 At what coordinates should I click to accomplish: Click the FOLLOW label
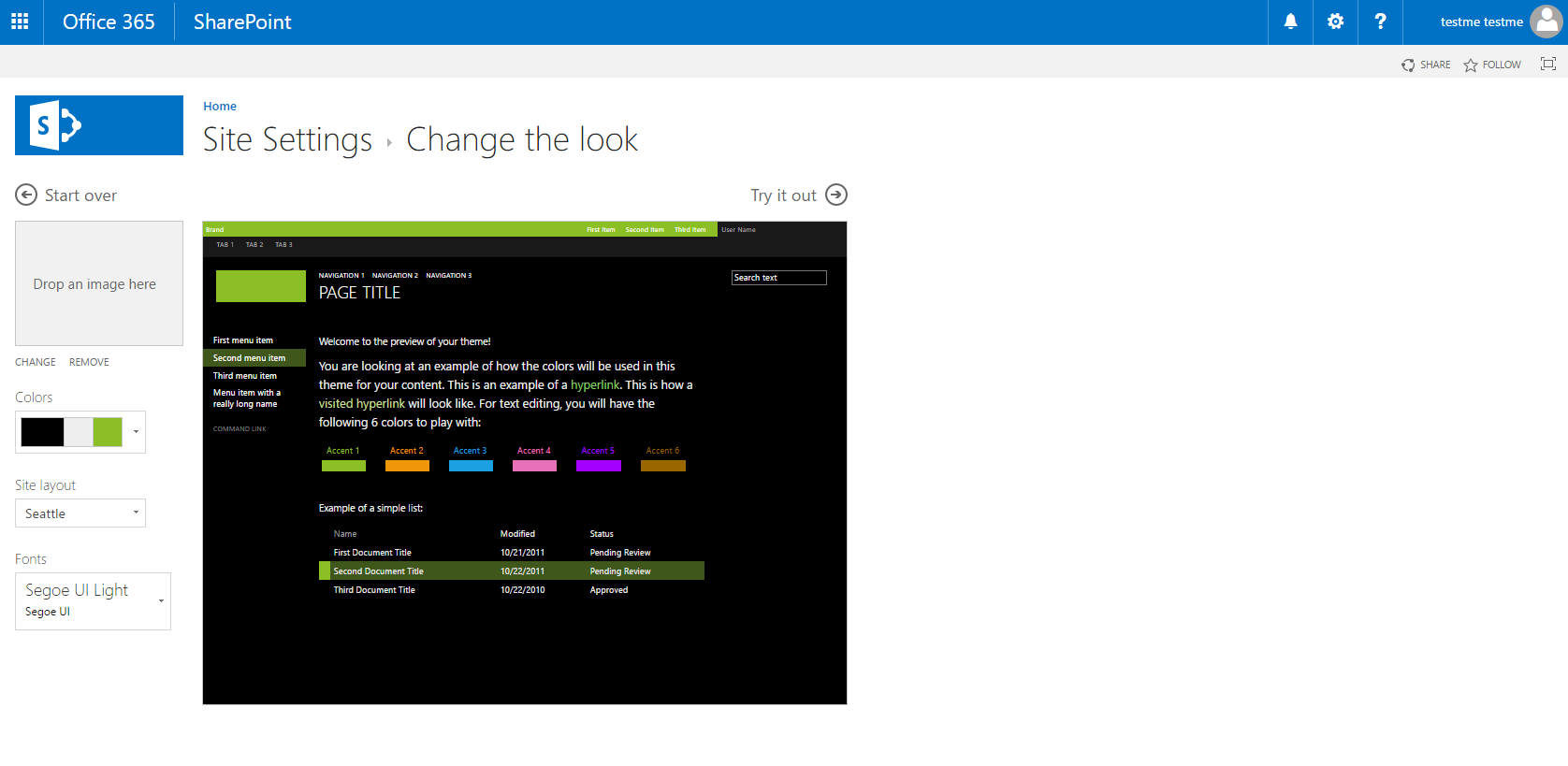(x=1502, y=65)
